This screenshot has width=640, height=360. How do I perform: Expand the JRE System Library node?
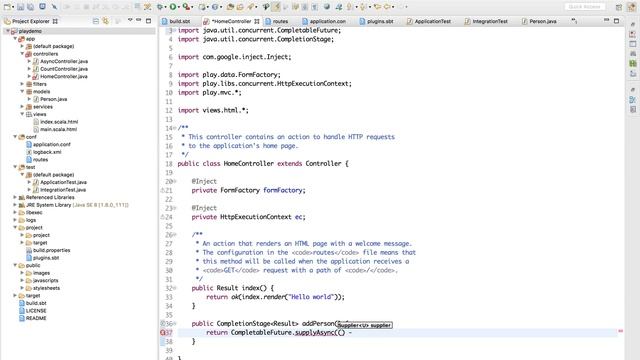pyautogui.click(x=15, y=205)
